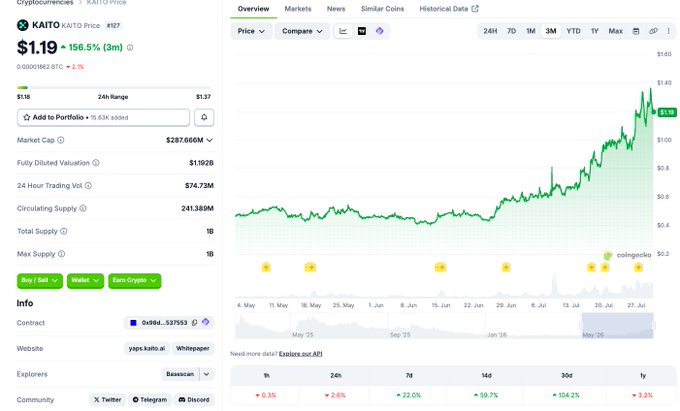Open info tooltip next to 156.5% change

[x=130, y=48]
